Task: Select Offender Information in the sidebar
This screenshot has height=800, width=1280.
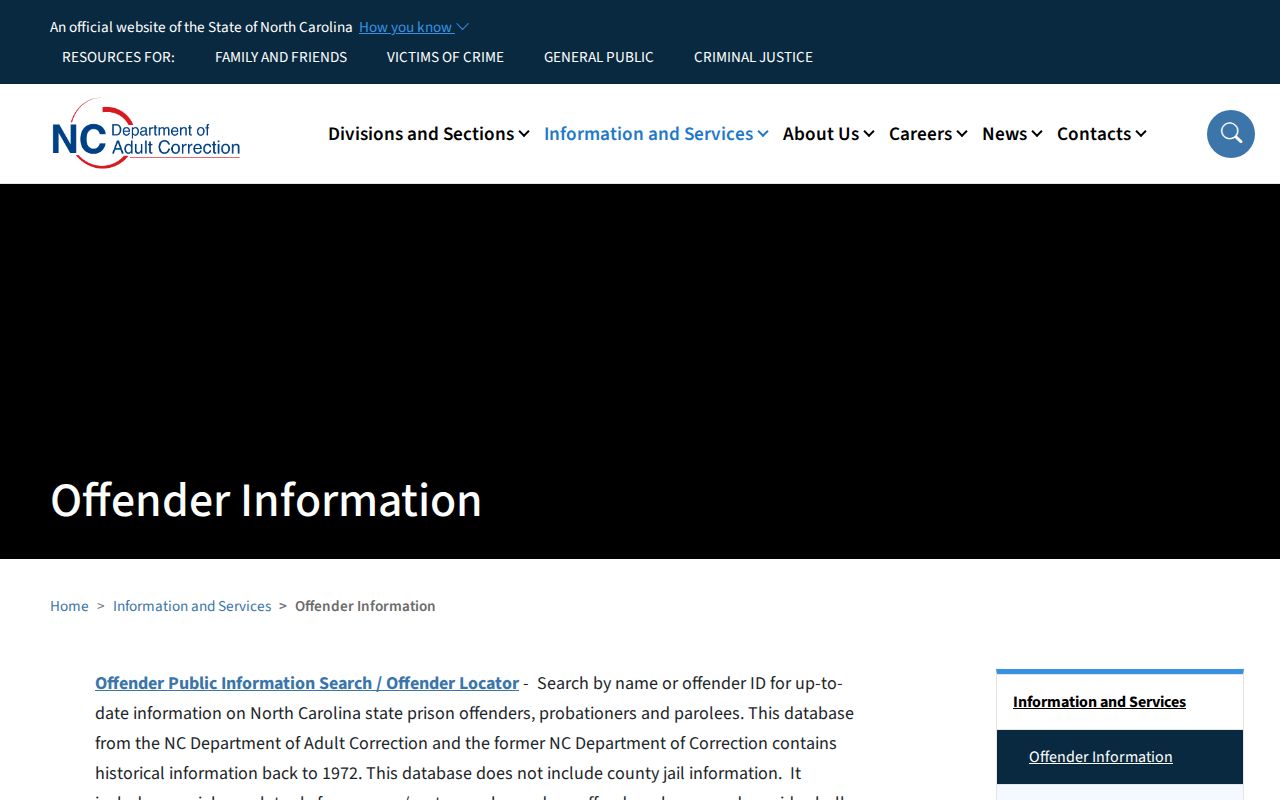Action: coord(1100,757)
